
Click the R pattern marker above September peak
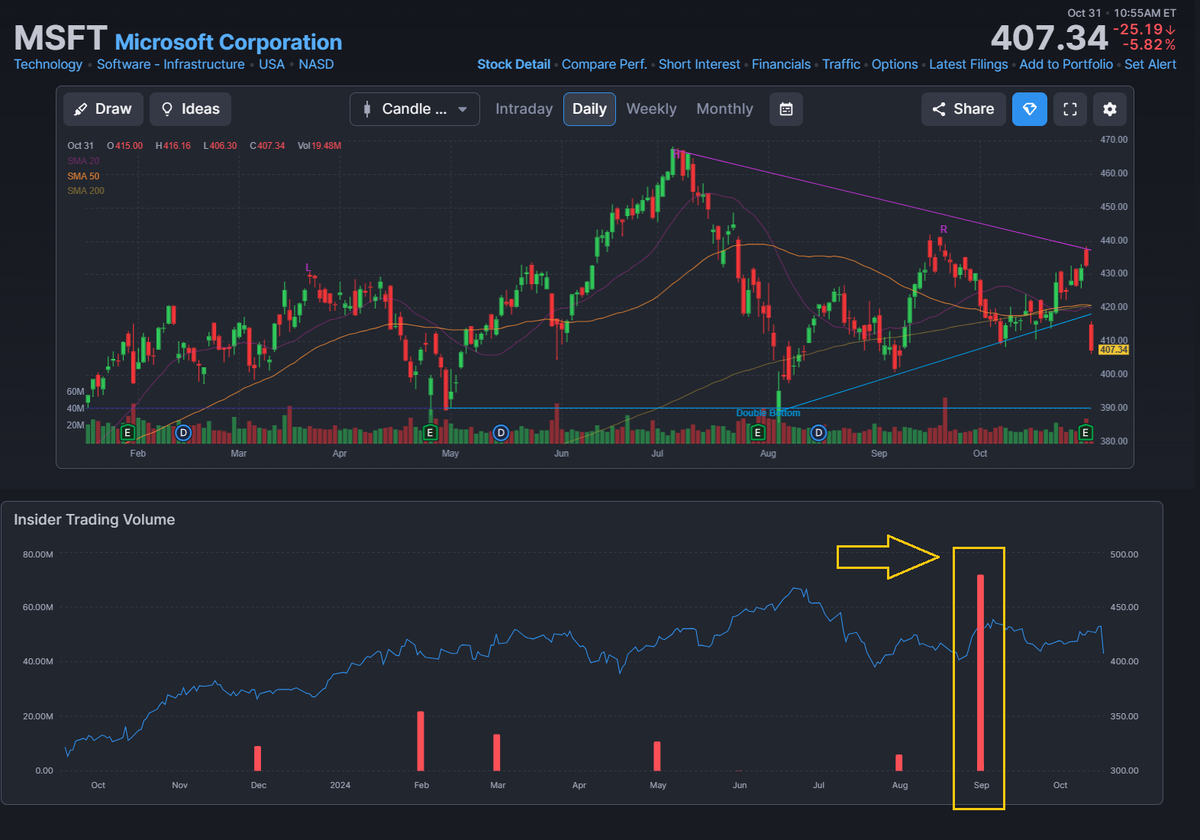click(943, 230)
